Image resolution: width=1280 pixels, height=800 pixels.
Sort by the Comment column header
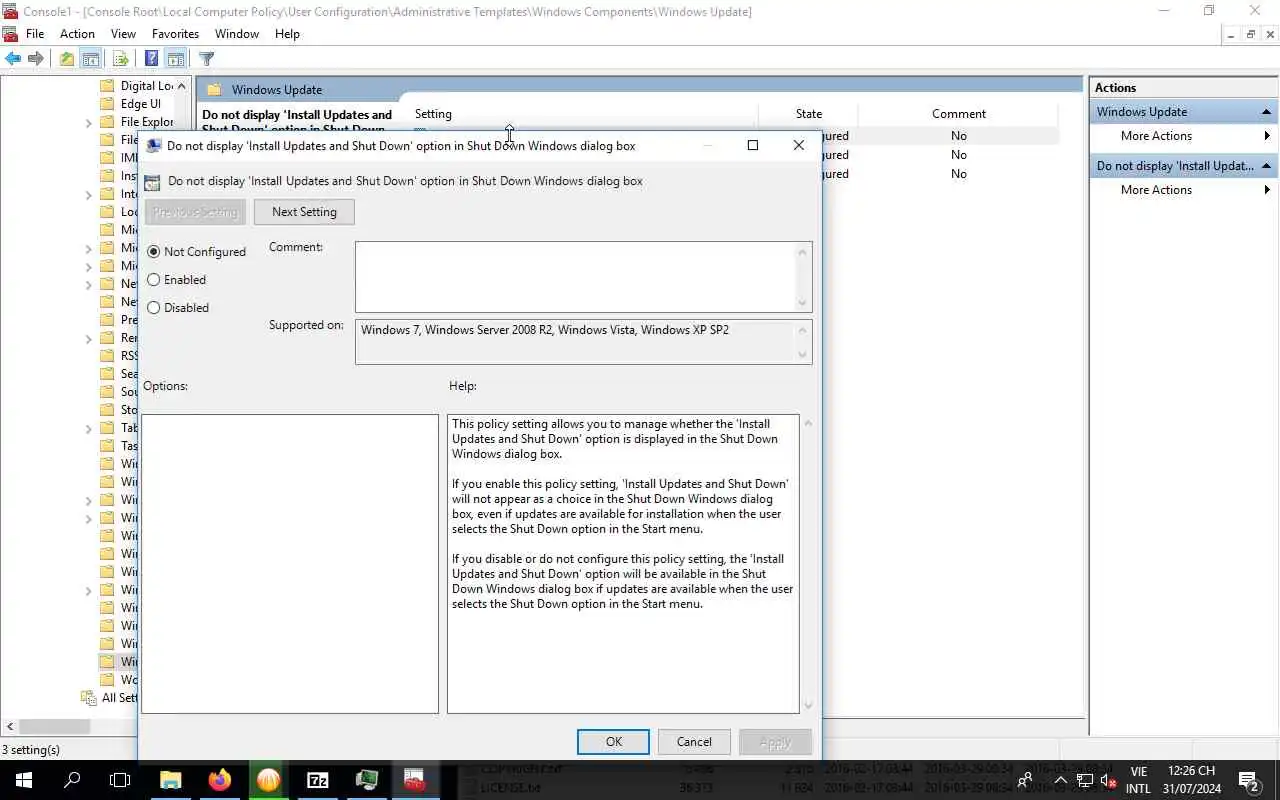pos(959,114)
